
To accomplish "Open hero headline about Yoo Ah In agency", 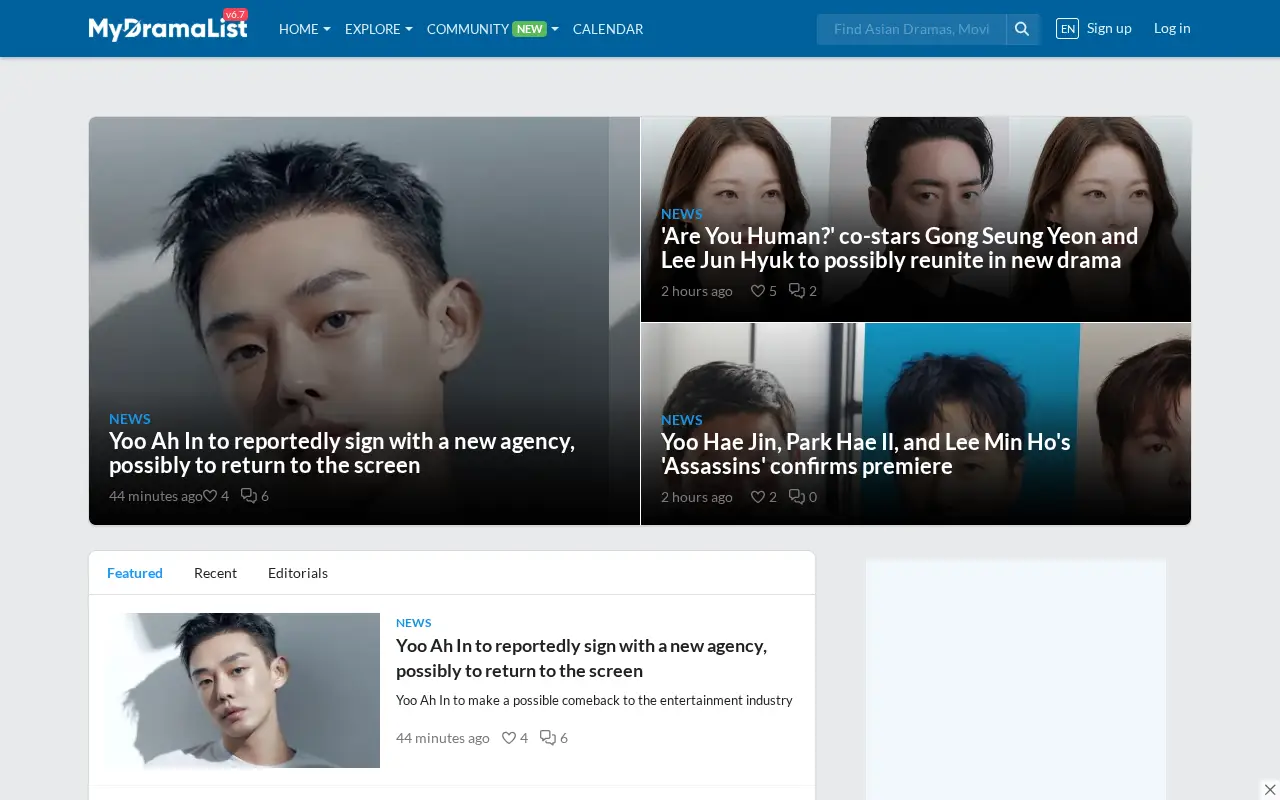I will 342,453.
